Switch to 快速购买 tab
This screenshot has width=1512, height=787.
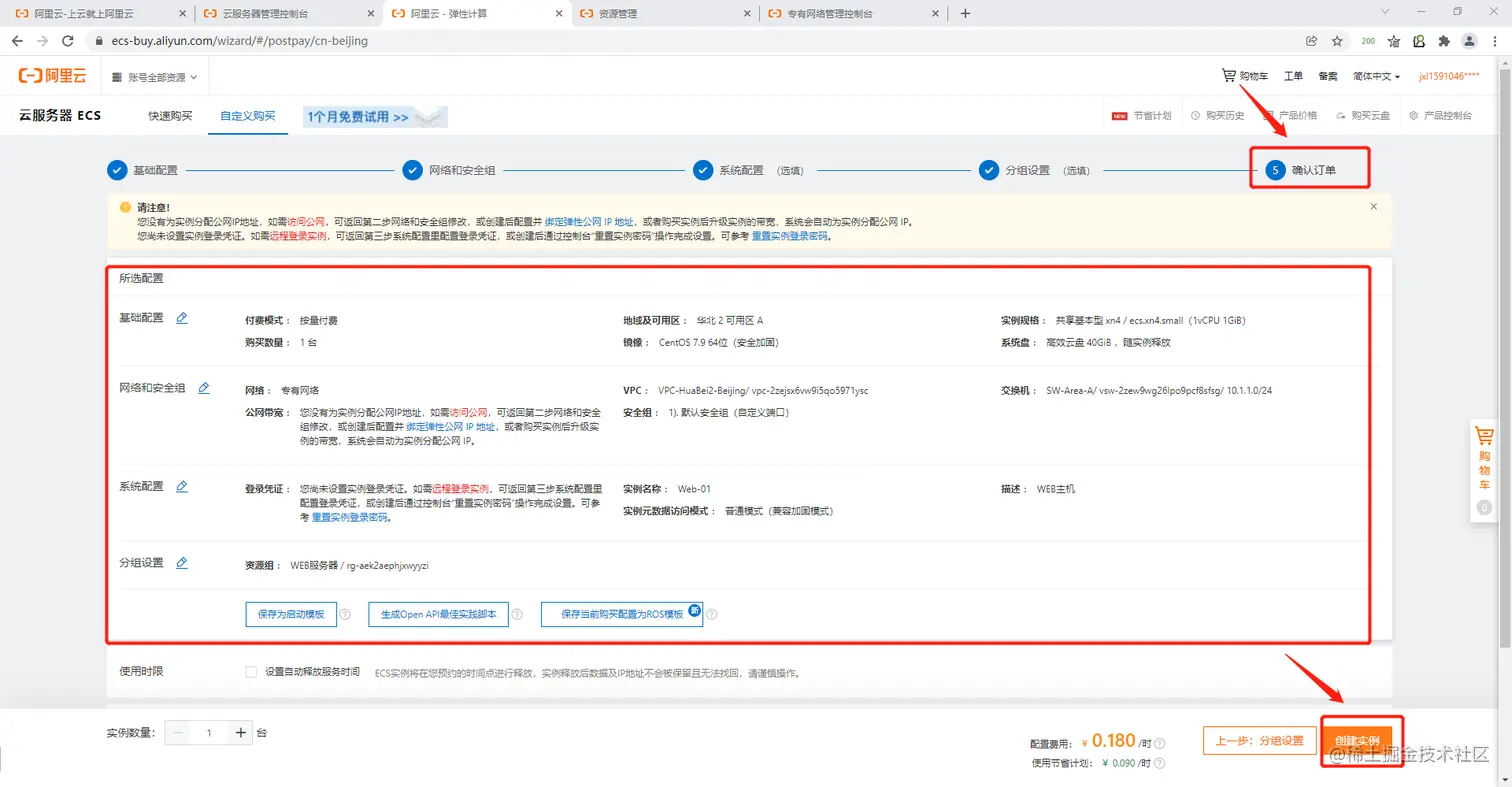pyautogui.click(x=170, y=116)
